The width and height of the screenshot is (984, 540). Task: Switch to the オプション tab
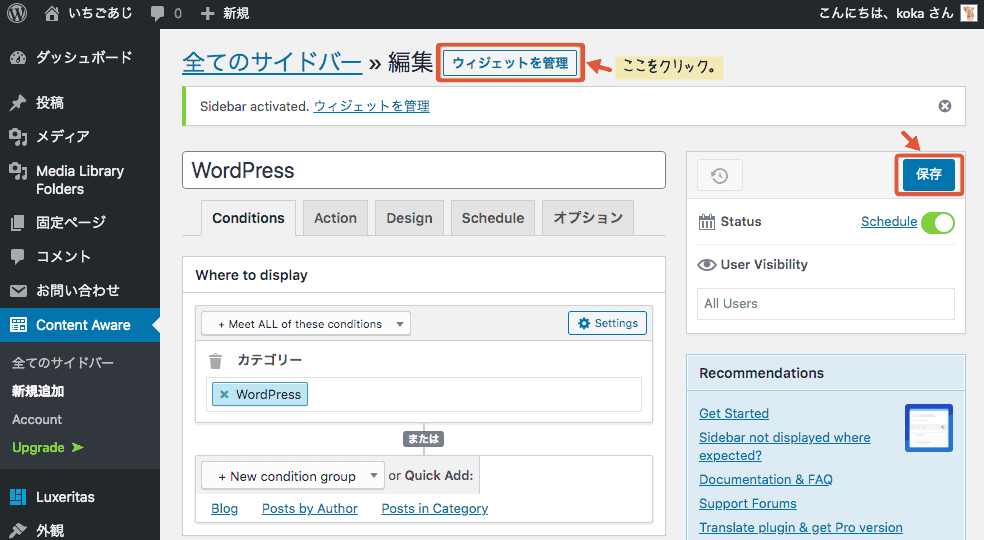click(x=588, y=218)
